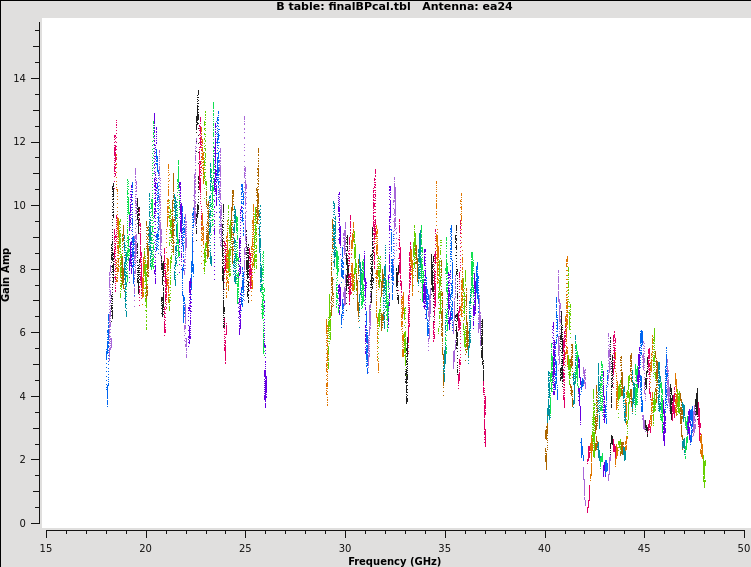751x567 pixels.
Task: Click the 0 tick label on gain axis
Action: point(24,523)
